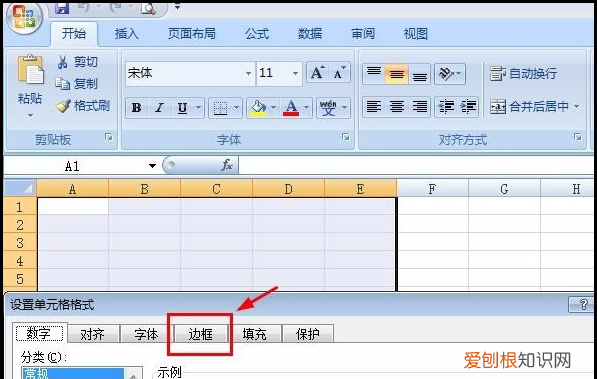Open the 公式 ribbon tab
This screenshot has height=379, width=597.
point(257,34)
